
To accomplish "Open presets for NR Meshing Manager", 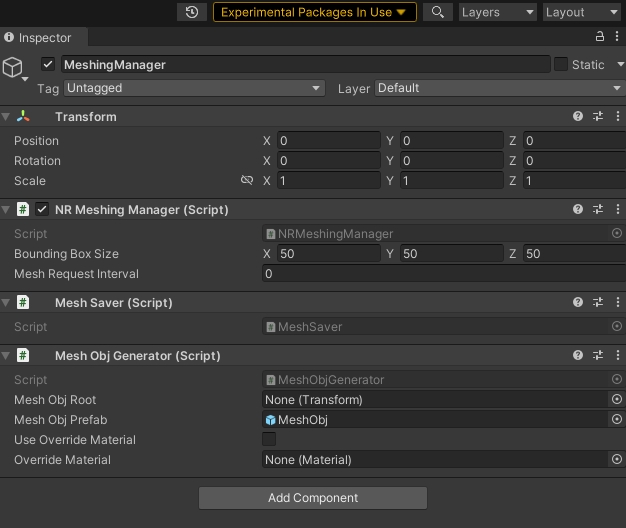I will (598, 210).
